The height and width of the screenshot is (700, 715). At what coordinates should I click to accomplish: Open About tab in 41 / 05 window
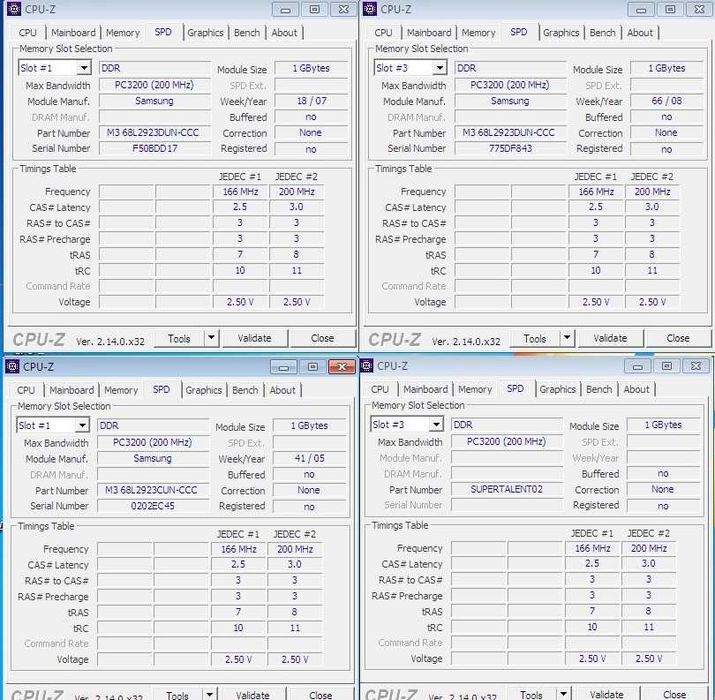(x=283, y=390)
